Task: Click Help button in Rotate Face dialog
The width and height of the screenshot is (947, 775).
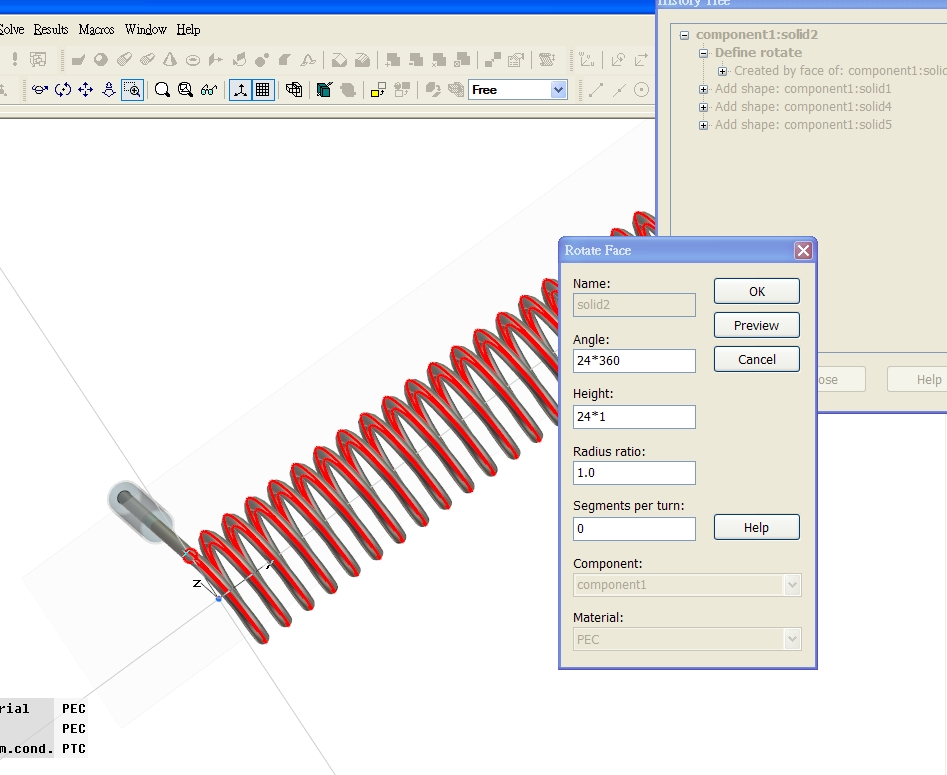Action: (x=757, y=527)
